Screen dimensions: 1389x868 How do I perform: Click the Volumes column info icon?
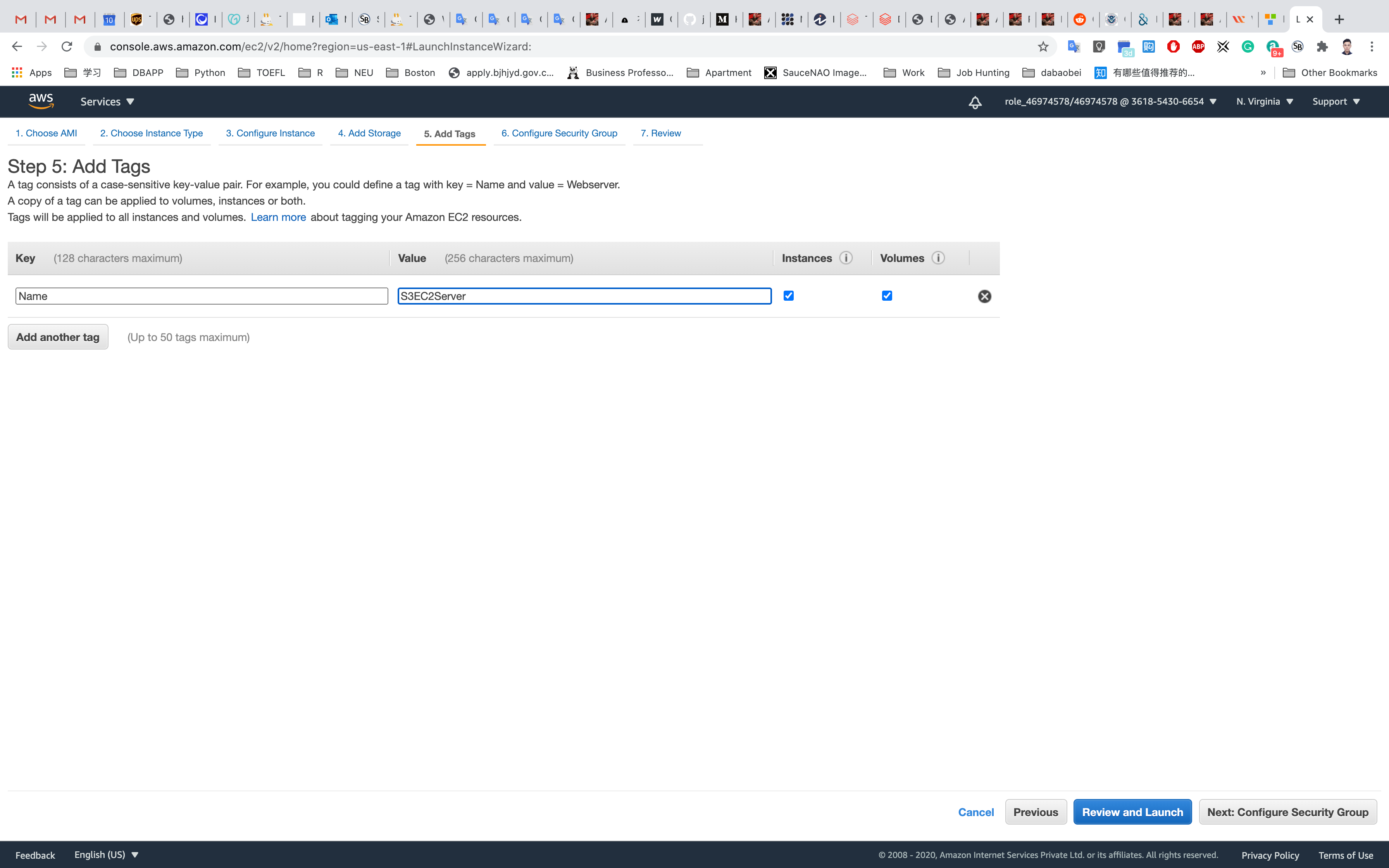(938, 258)
